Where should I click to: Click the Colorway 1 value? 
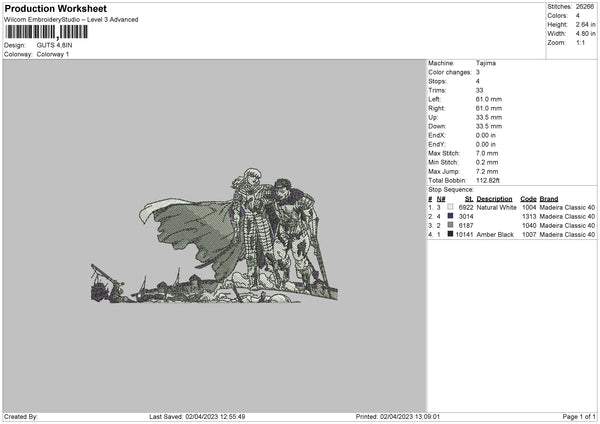coord(53,54)
